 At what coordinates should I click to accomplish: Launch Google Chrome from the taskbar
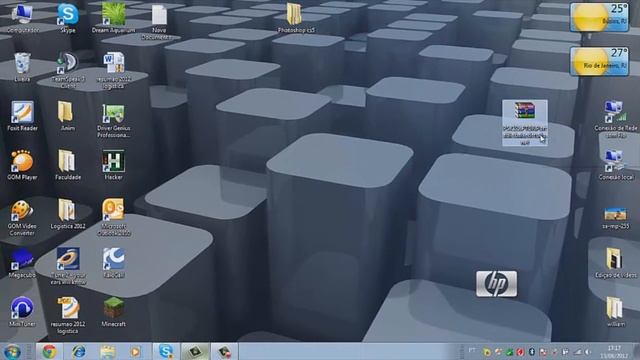49,351
